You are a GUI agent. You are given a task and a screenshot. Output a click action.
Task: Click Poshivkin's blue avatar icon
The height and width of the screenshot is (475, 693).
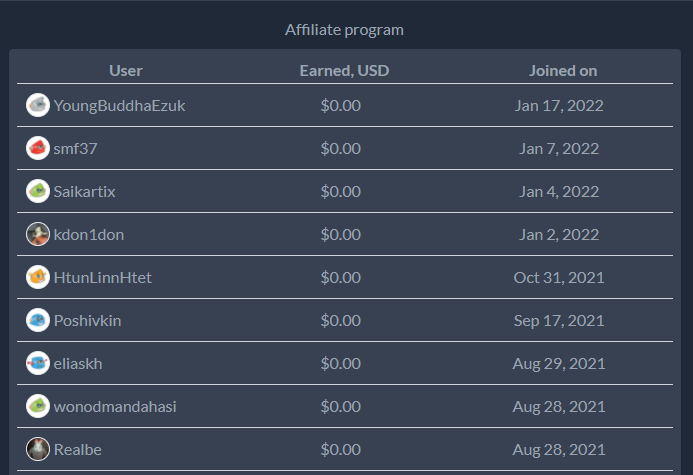click(x=38, y=320)
